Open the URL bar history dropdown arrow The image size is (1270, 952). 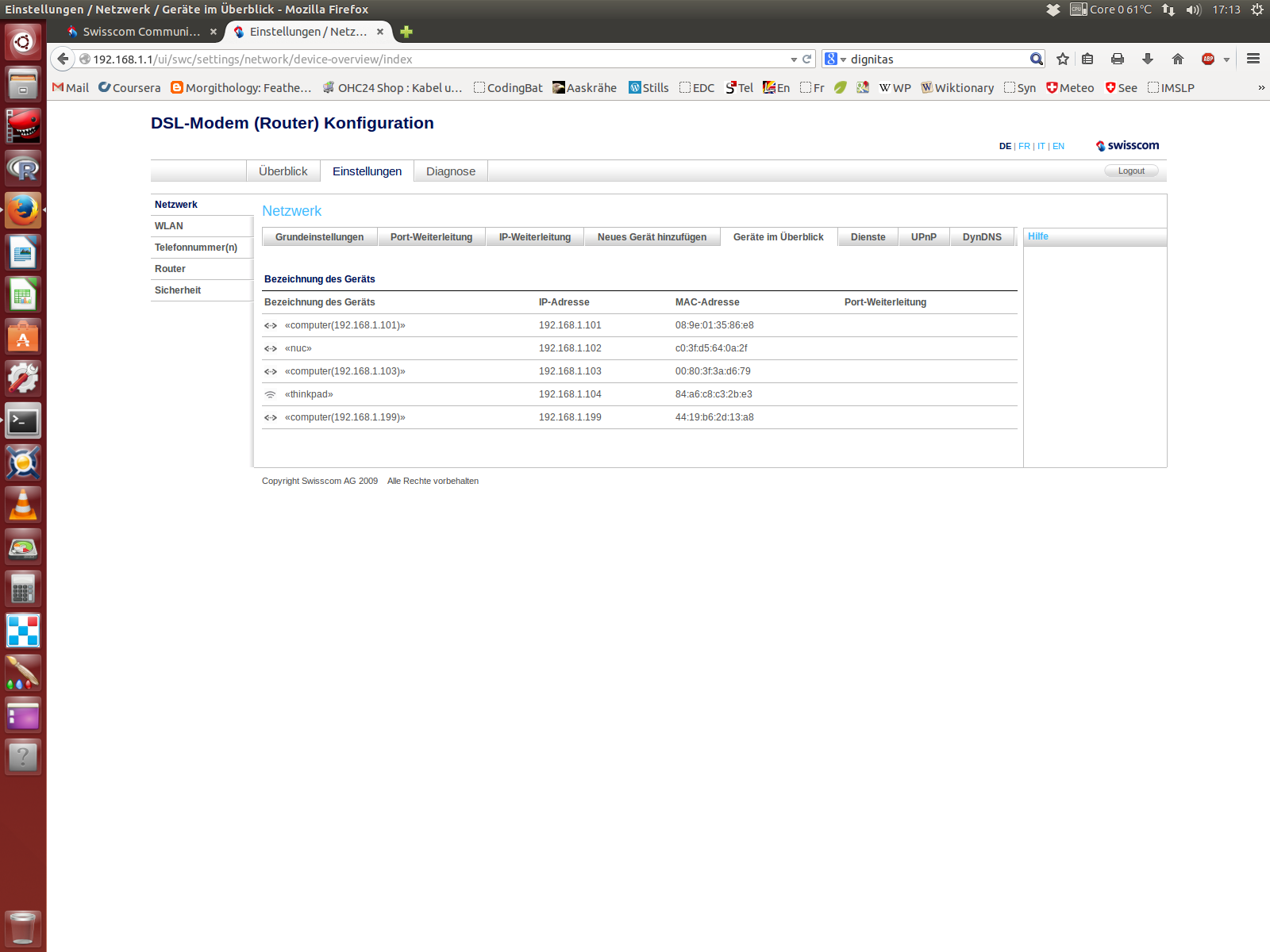pyautogui.click(x=794, y=59)
